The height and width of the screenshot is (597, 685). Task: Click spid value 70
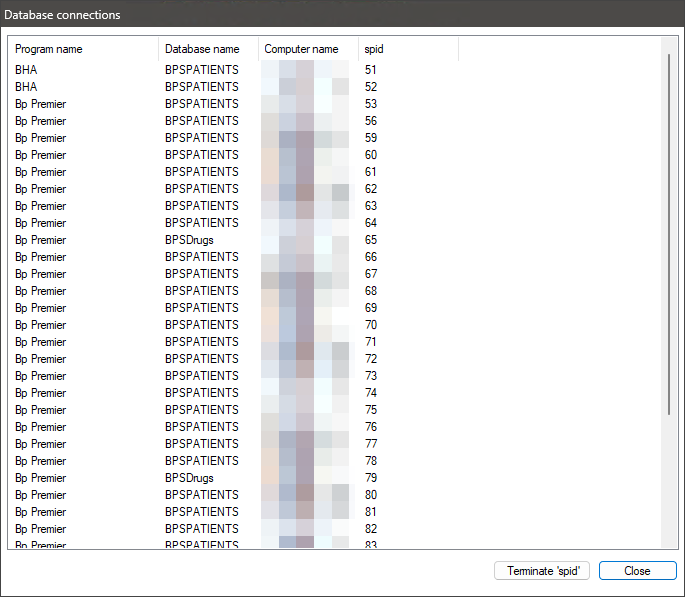370,325
